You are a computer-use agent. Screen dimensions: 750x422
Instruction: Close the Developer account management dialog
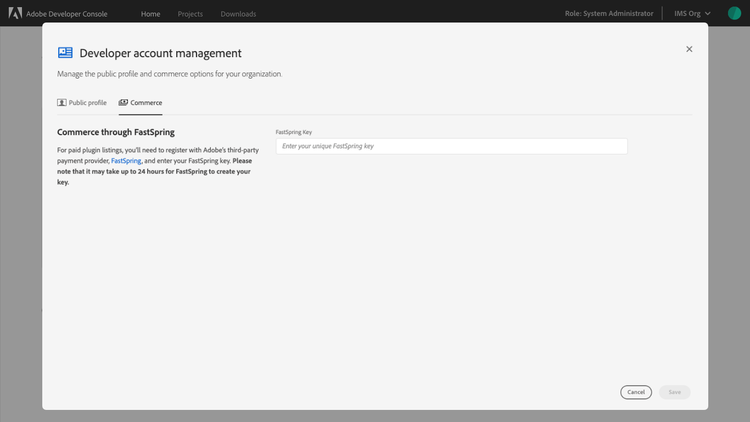[689, 49]
